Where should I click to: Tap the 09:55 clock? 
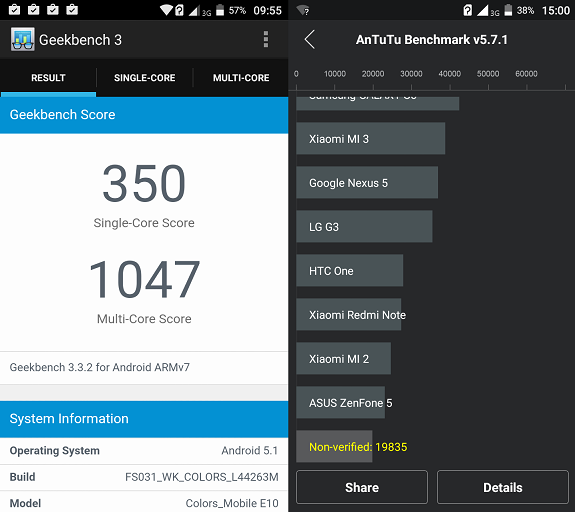point(267,10)
